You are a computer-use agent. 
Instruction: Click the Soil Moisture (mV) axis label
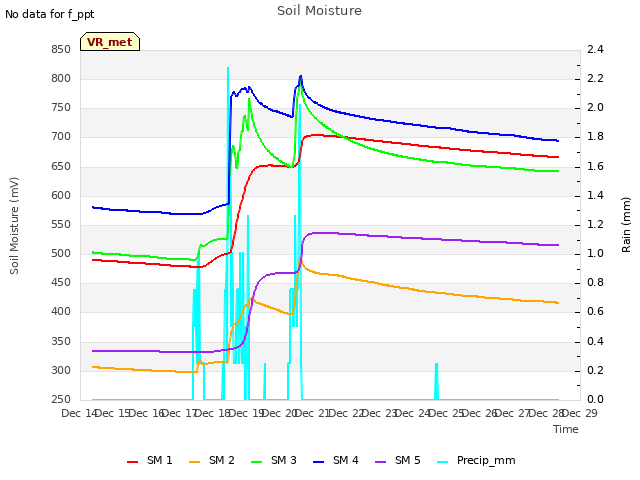point(14,225)
